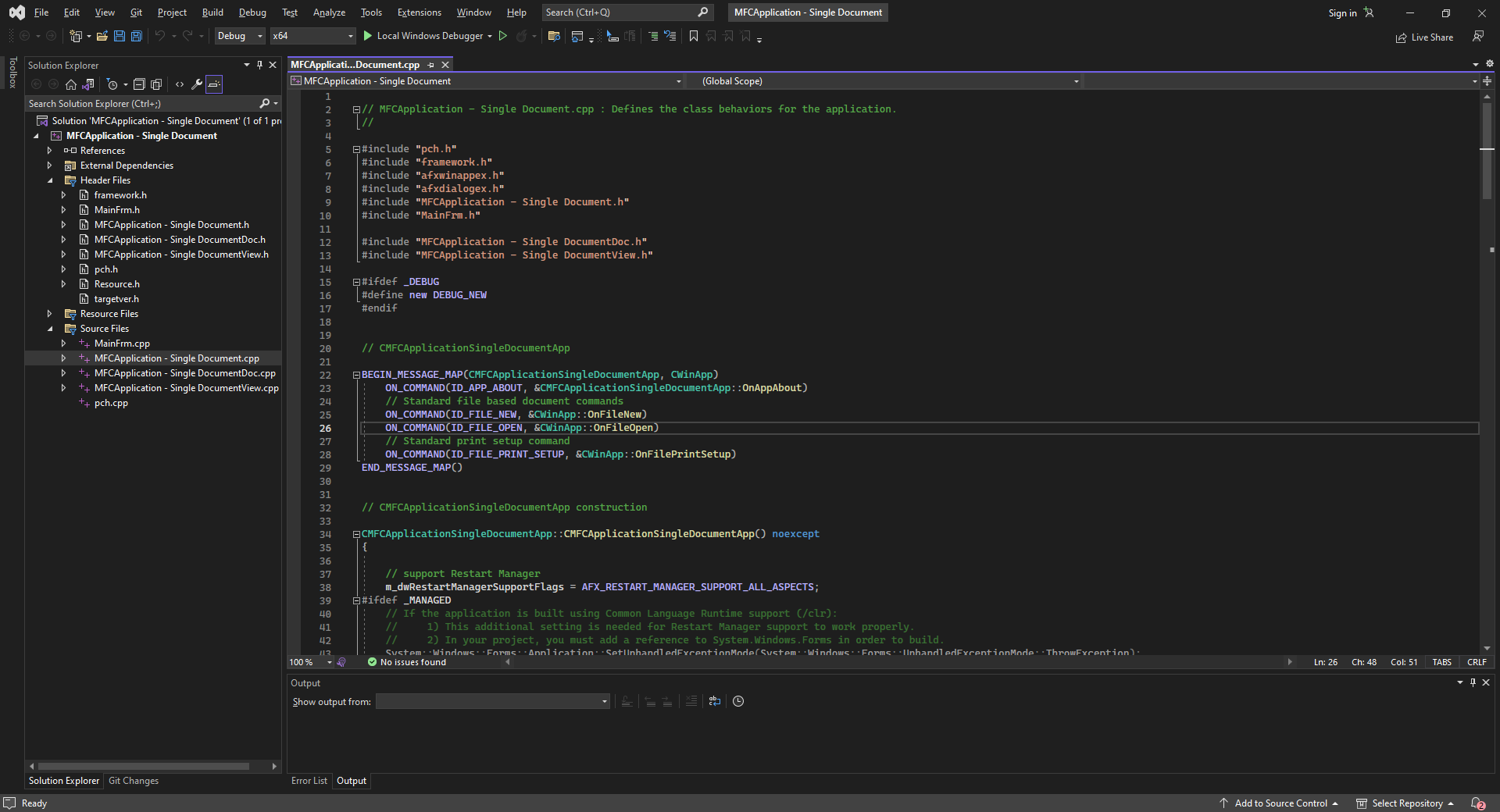Click the Visual Studio logo icon
Screen dimensions: 1500x812
click(17, 12)
